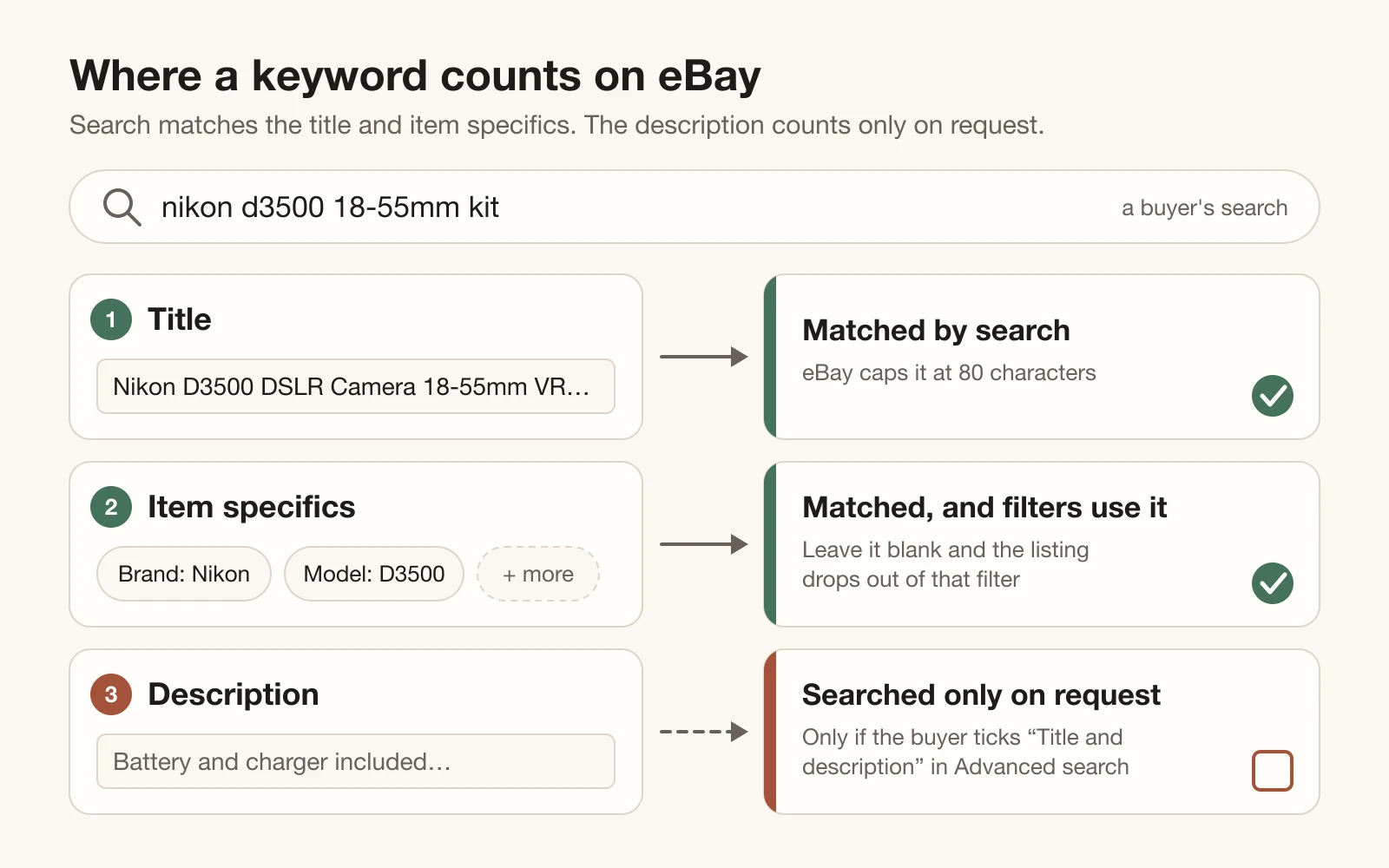
Task: Click the a buyer's search label
Action: (x=1204, y=208)
